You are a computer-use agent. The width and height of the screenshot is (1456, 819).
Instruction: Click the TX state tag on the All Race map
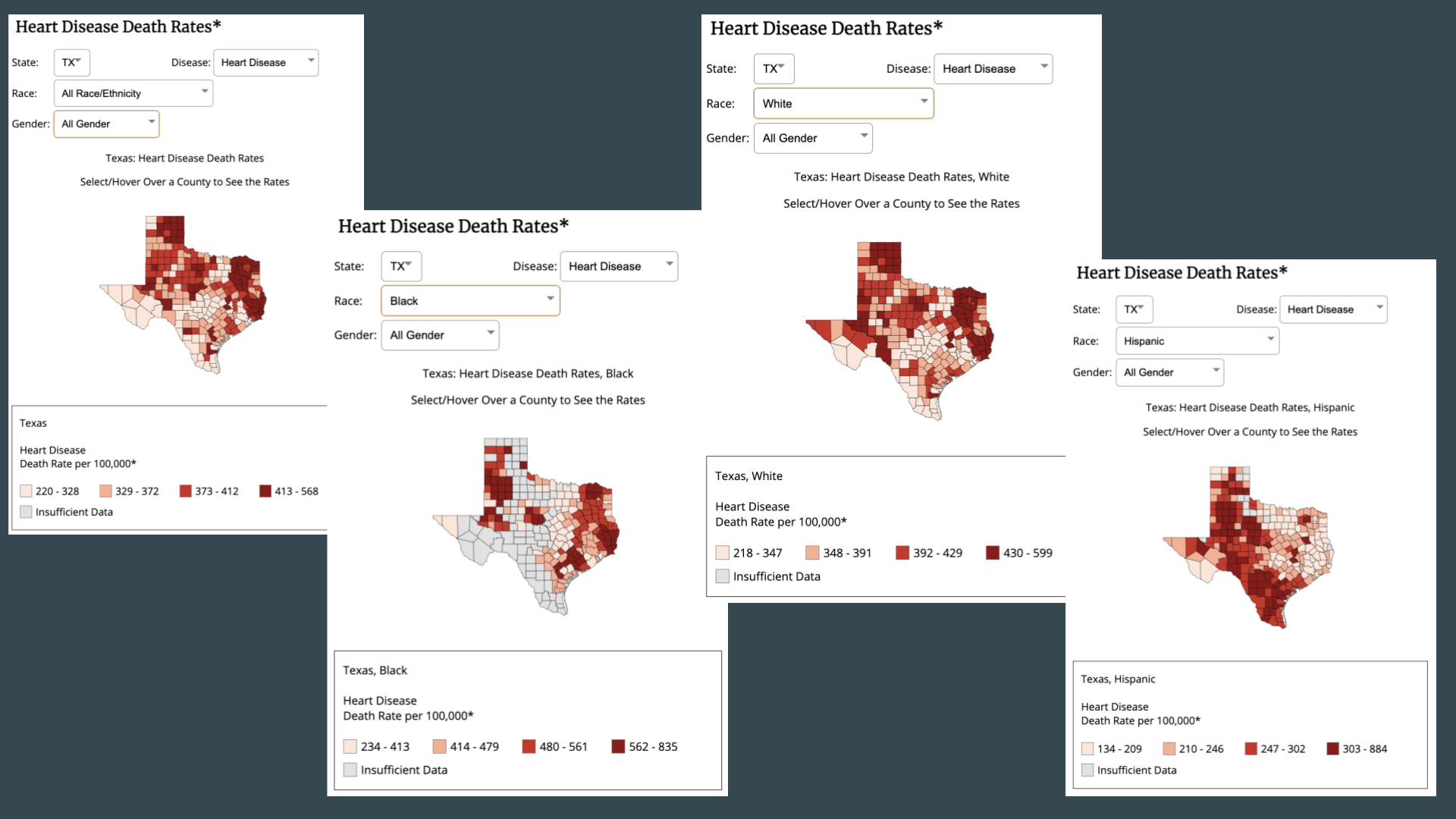tap(72, 62)
